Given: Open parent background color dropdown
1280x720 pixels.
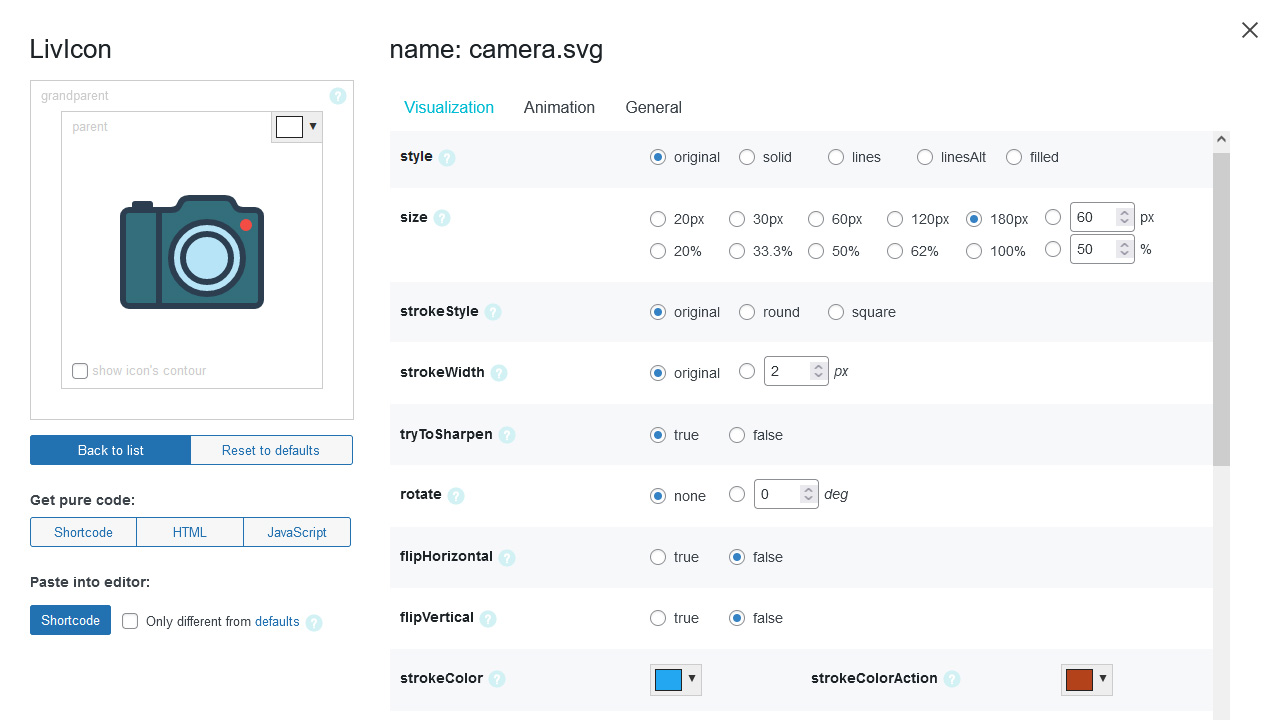Looking at the screenshot, I should (297, 127).
